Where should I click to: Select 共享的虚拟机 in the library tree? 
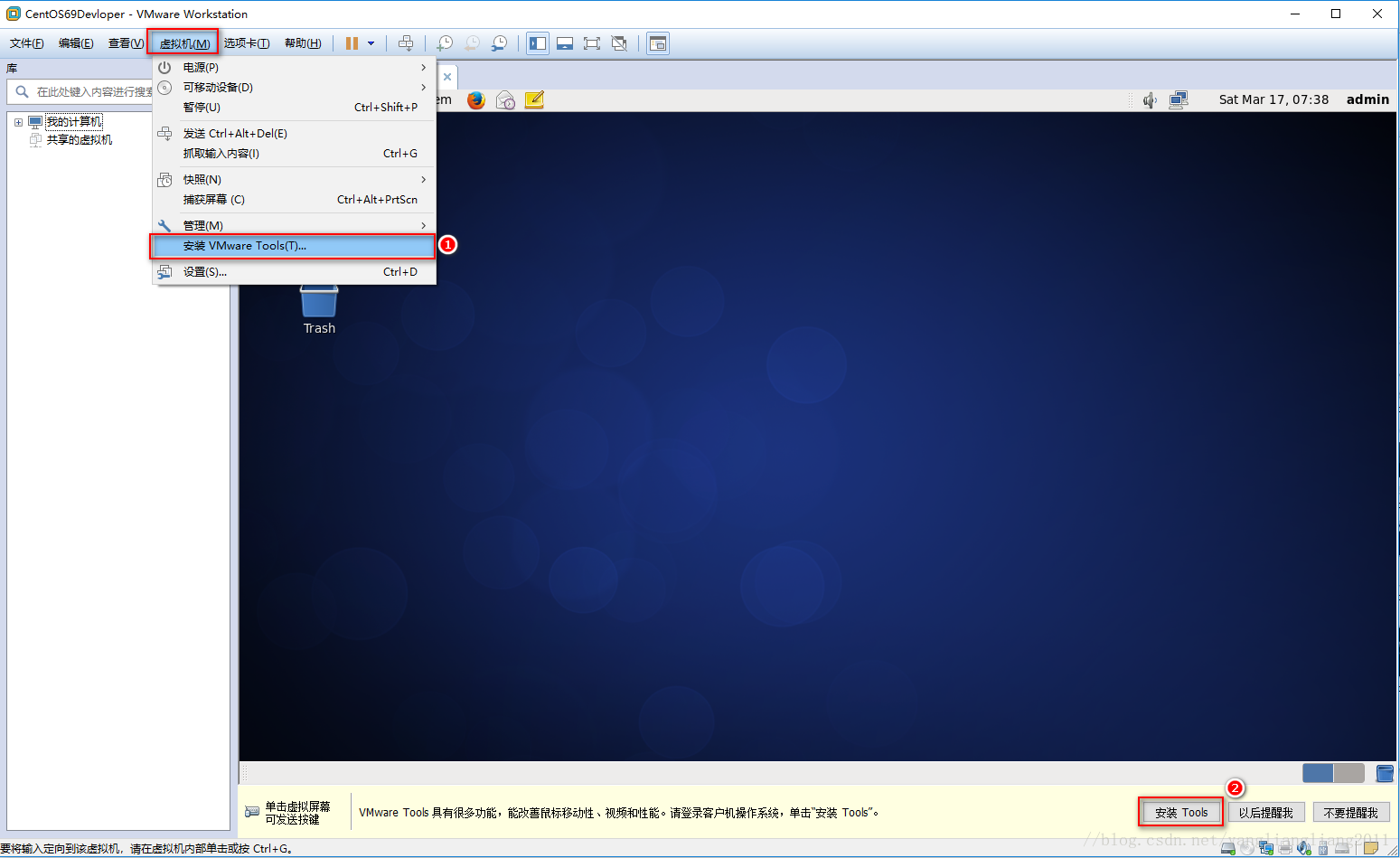click(x=80, y=140)
